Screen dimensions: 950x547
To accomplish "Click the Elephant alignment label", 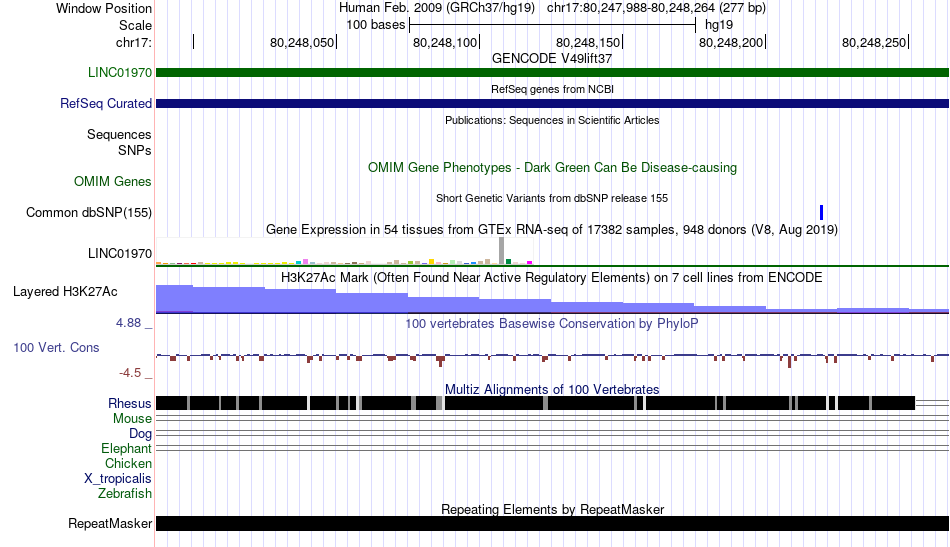I will pos(126,449).
